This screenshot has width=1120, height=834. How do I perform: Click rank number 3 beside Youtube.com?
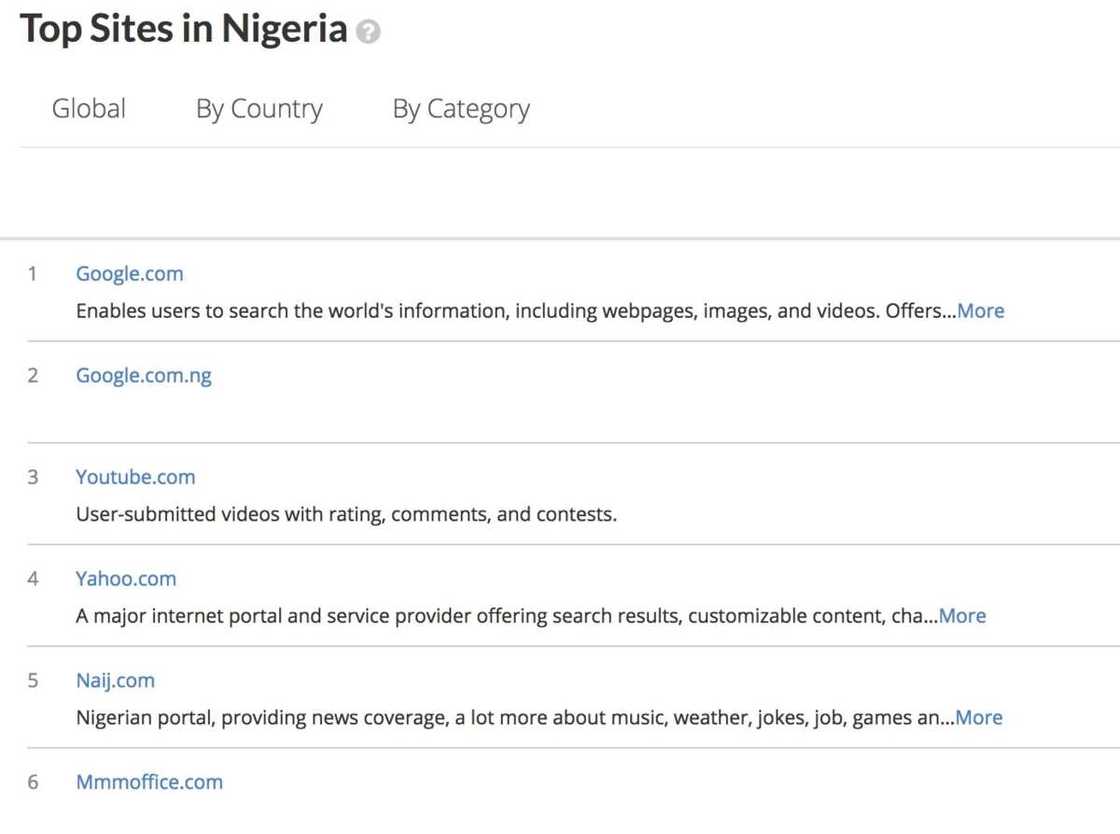click(32, 477)
